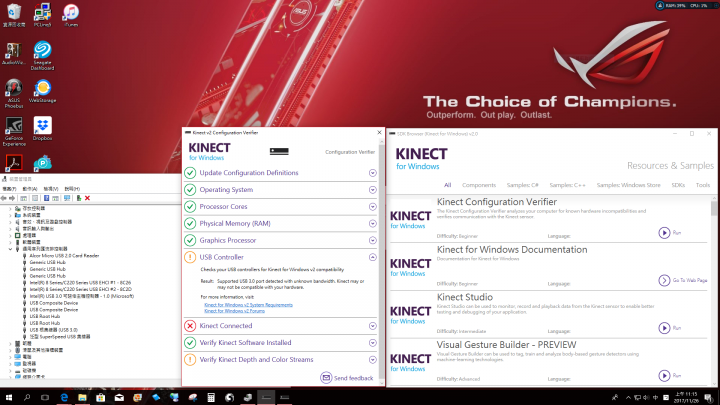Switch to the Tools tab
This screenshot has height=405, width=720.
(703, 185)
